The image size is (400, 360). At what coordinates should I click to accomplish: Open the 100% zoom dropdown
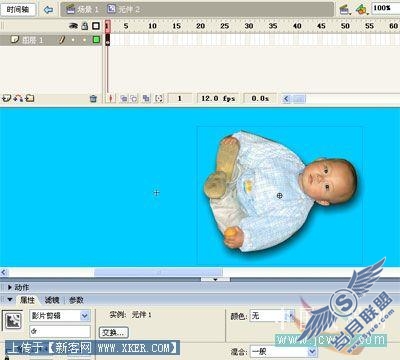tap(386, 8)
